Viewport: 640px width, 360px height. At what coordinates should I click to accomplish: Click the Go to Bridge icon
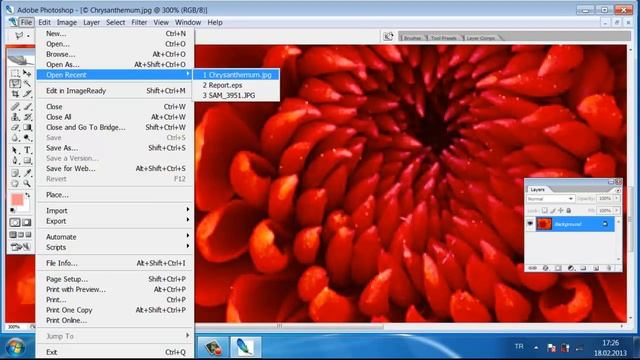click(388, 37)
